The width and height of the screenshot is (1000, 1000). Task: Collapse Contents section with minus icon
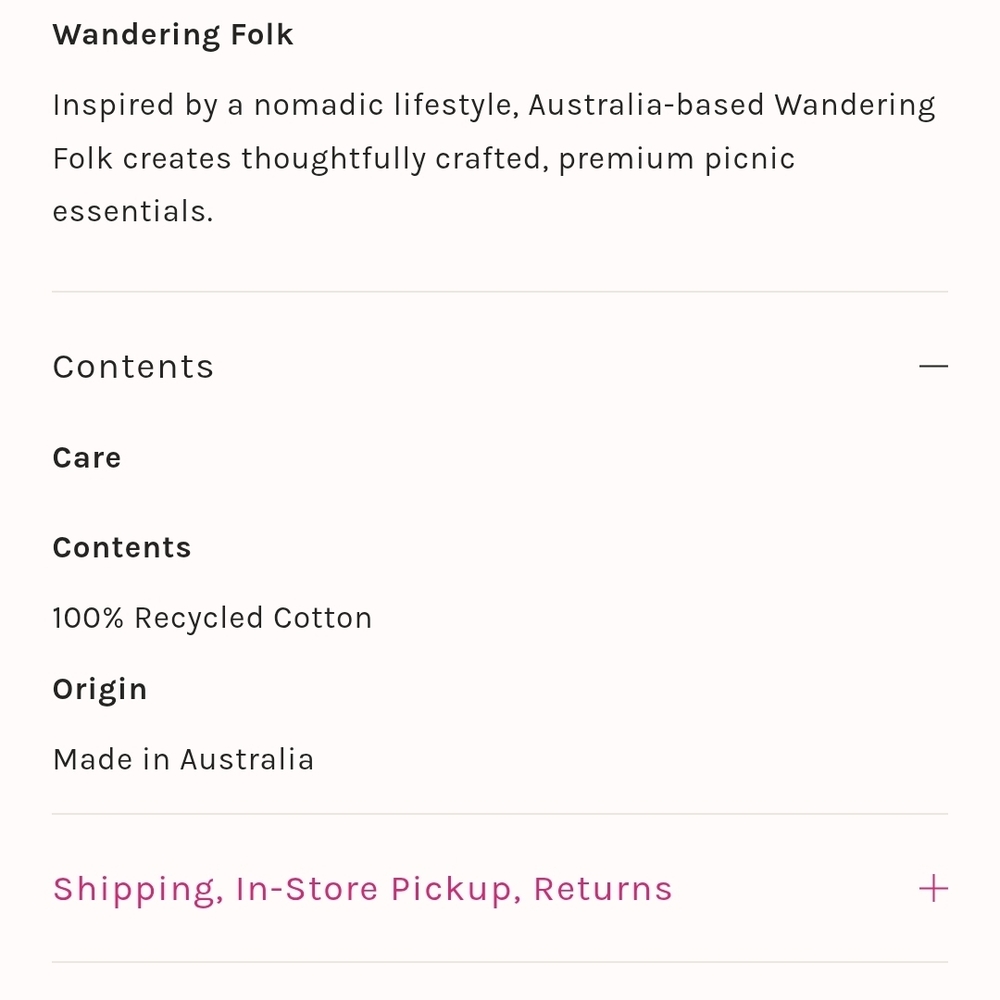(x=932, y=367)
